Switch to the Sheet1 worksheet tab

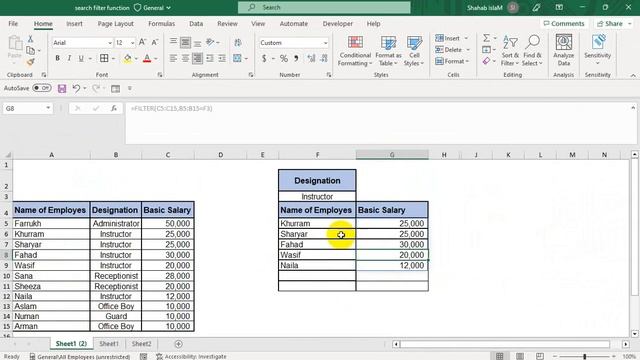[109, 344]
